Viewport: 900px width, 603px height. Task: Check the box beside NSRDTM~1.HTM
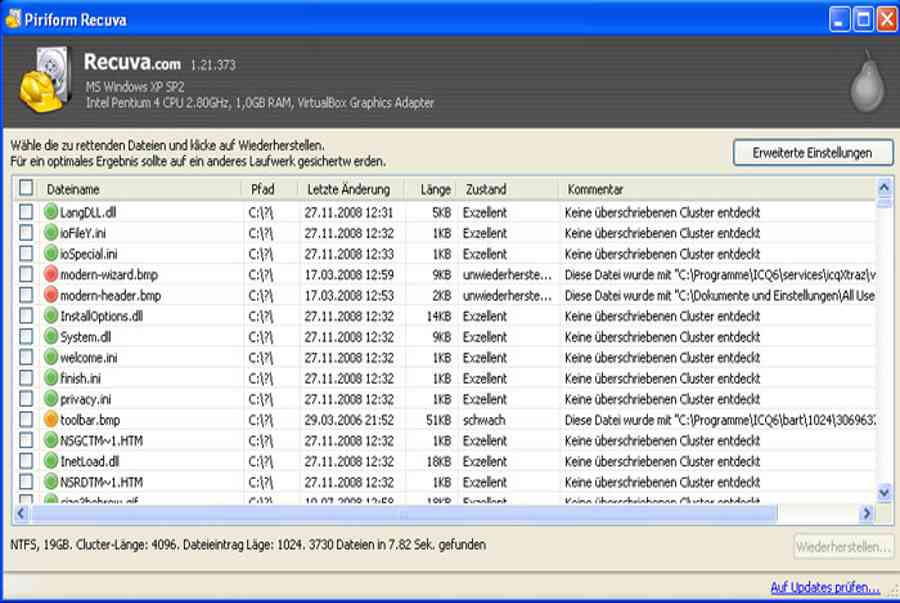(x=26, y=481)
